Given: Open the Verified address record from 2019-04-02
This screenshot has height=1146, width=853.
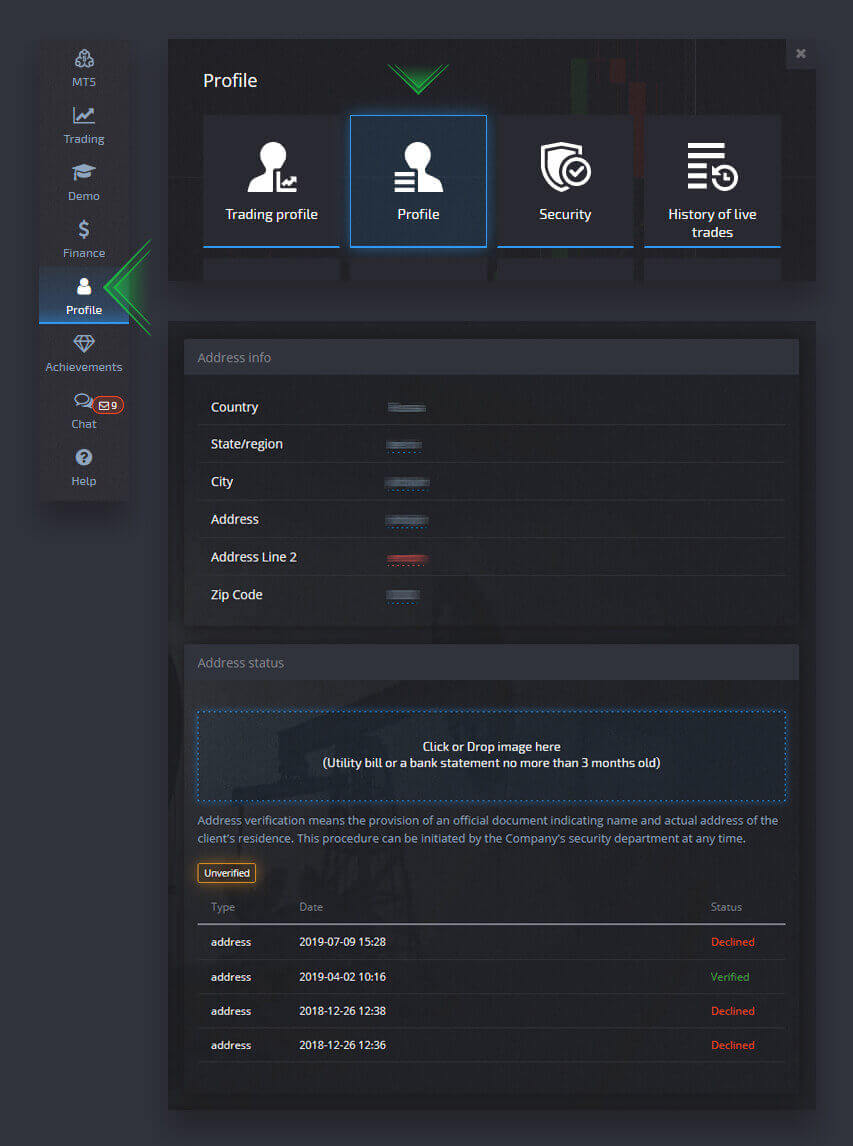Looking at the screenshot, I should 490,976.
